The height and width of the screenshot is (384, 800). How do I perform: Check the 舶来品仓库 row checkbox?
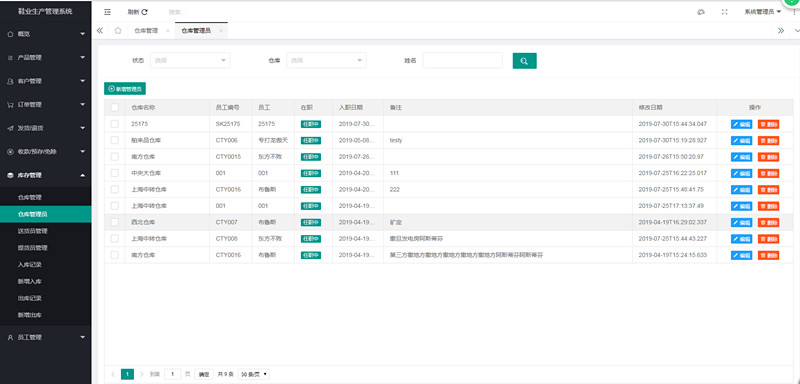click(114, 140)
